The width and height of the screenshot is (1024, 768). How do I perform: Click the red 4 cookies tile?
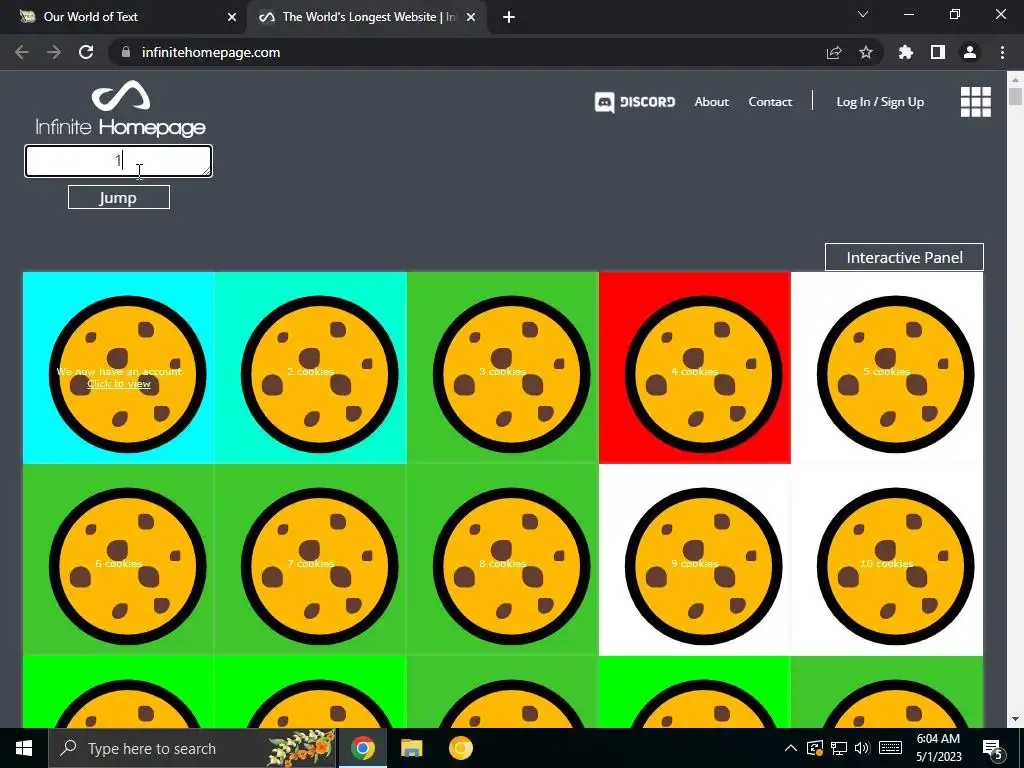point(695,368)
